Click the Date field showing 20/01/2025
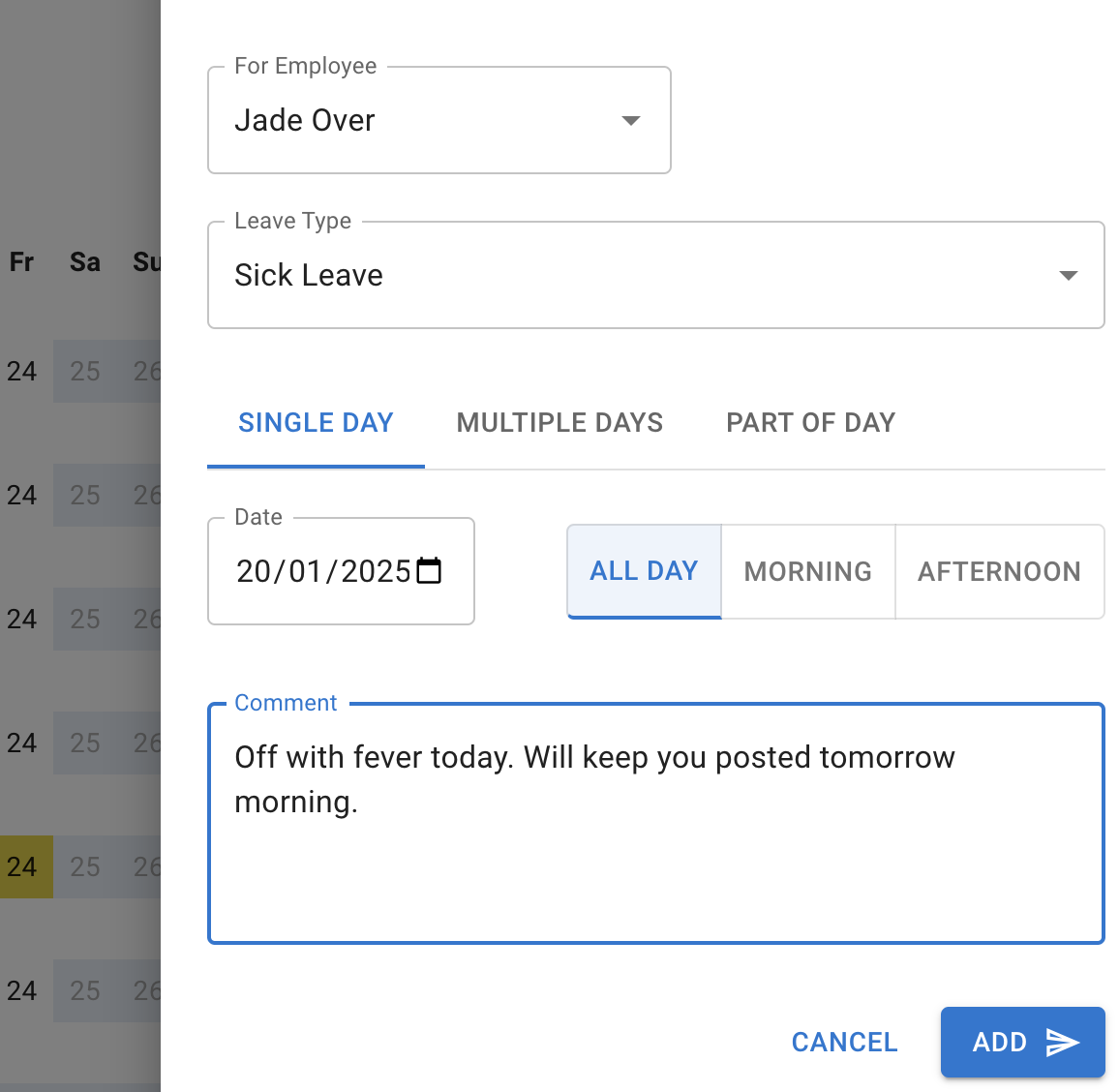Viewport: 1119px width, 1092px height. (319, 571)
